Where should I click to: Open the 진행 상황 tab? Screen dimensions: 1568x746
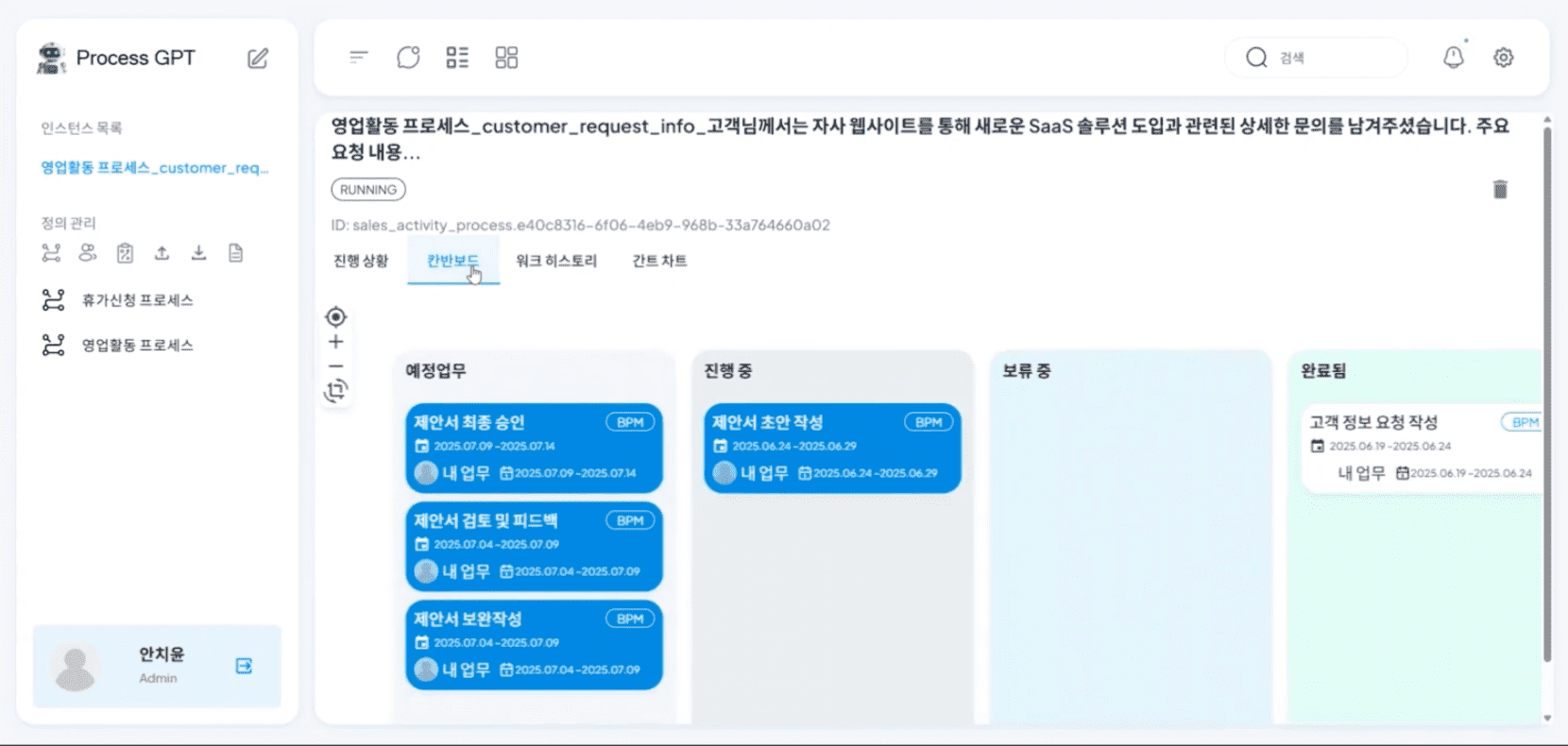click(361, 262)
